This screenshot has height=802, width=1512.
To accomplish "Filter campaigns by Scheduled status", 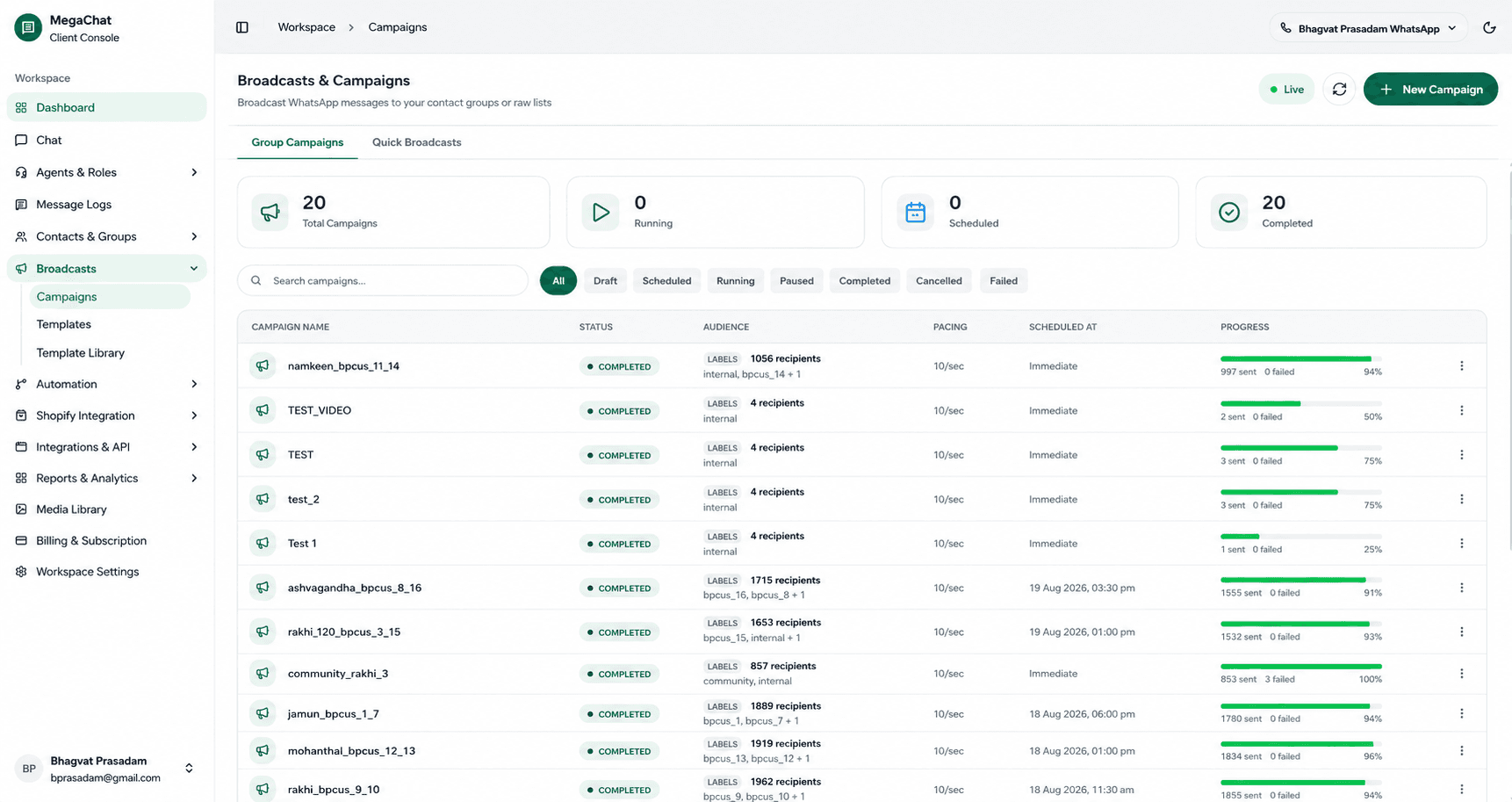I will 666,281.
